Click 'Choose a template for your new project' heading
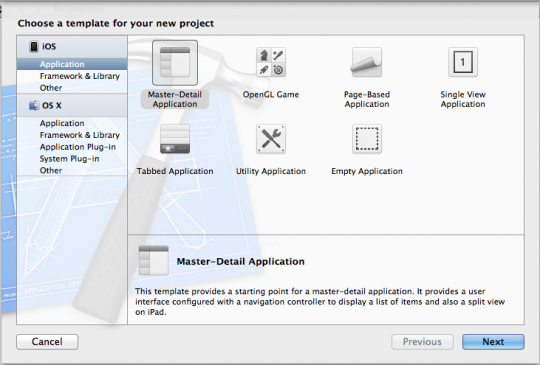 [x=116, y=23]
